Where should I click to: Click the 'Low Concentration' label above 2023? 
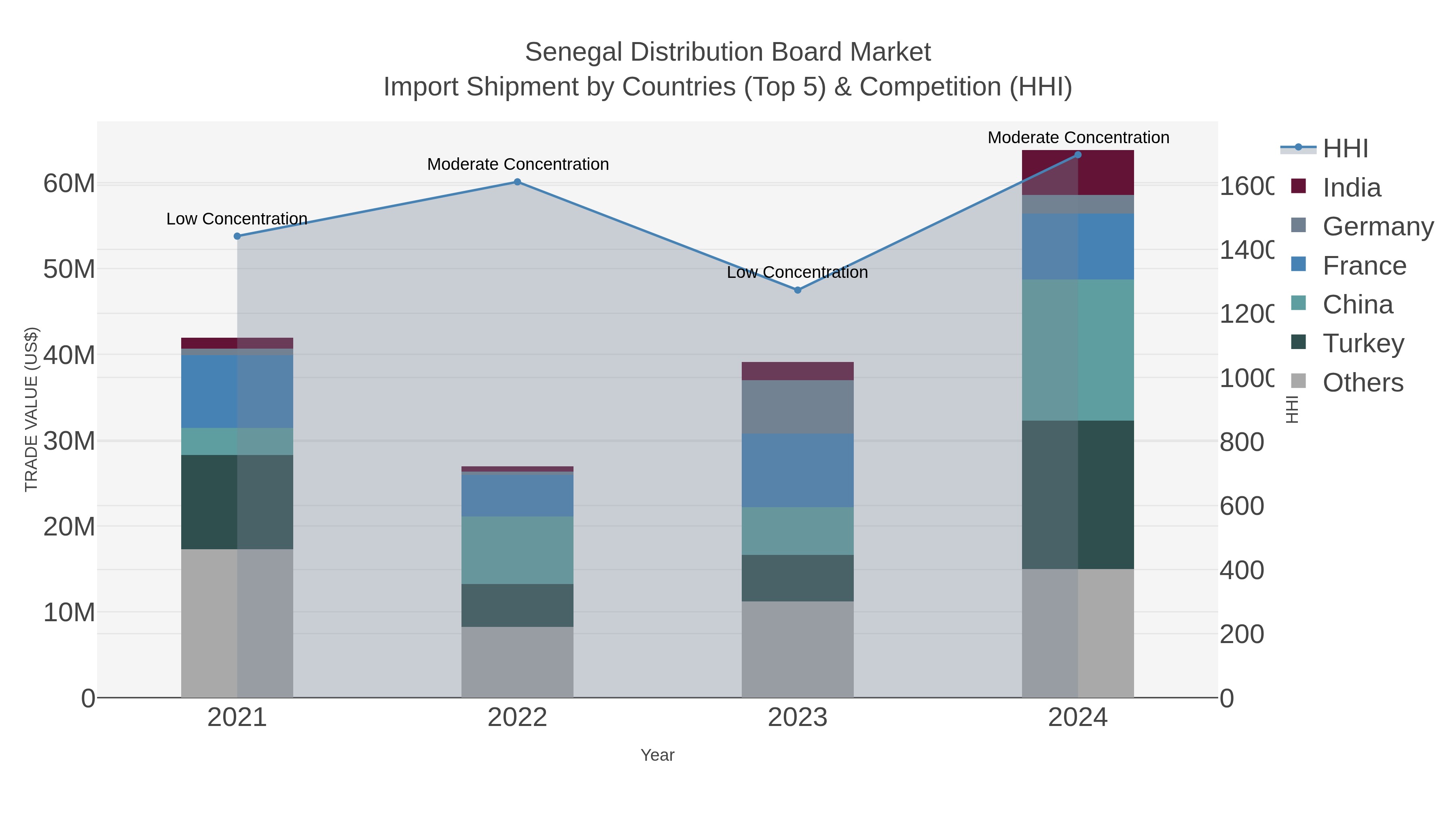(x=798, y=273)
